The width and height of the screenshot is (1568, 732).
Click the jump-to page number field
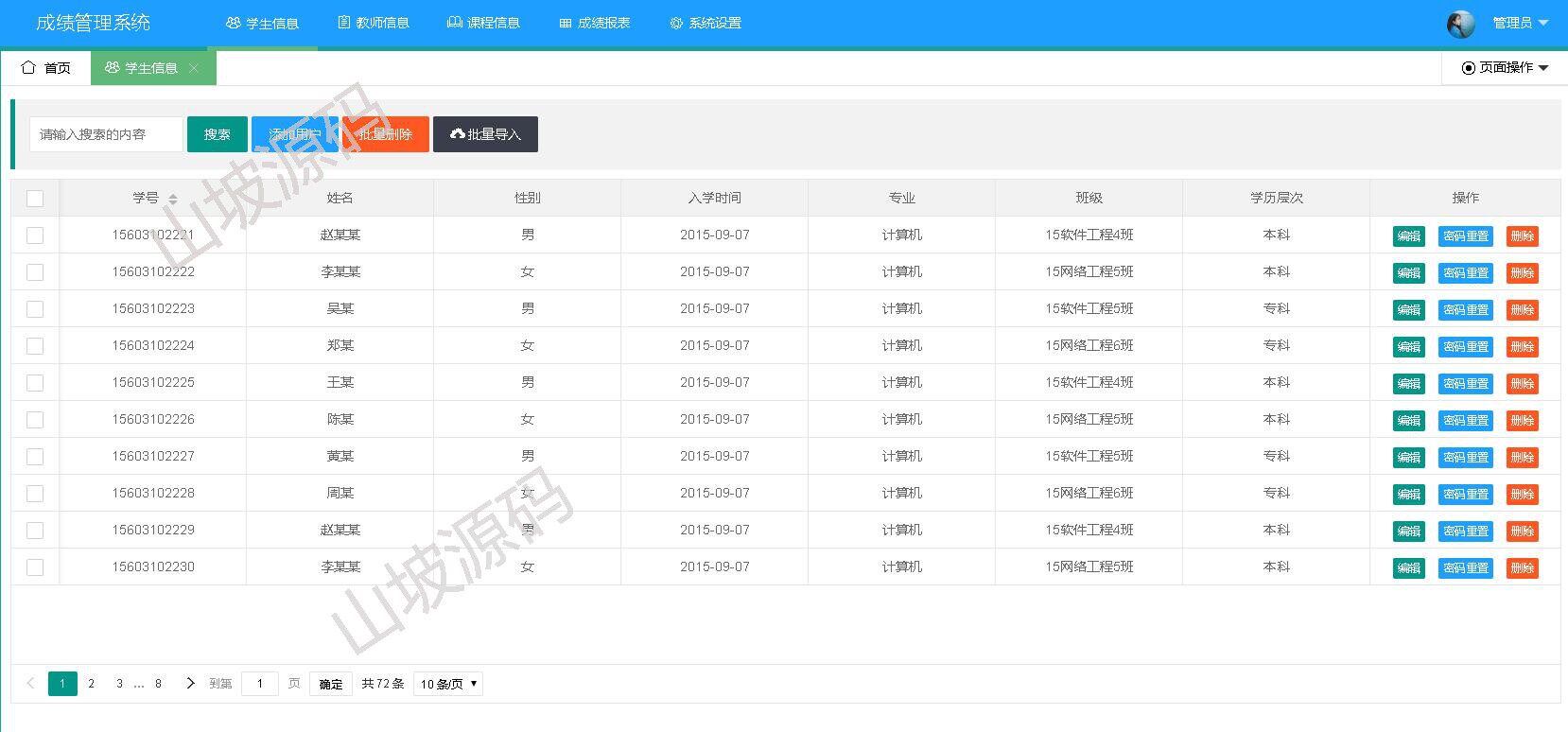pyautogui.click(x=260, y=684)
